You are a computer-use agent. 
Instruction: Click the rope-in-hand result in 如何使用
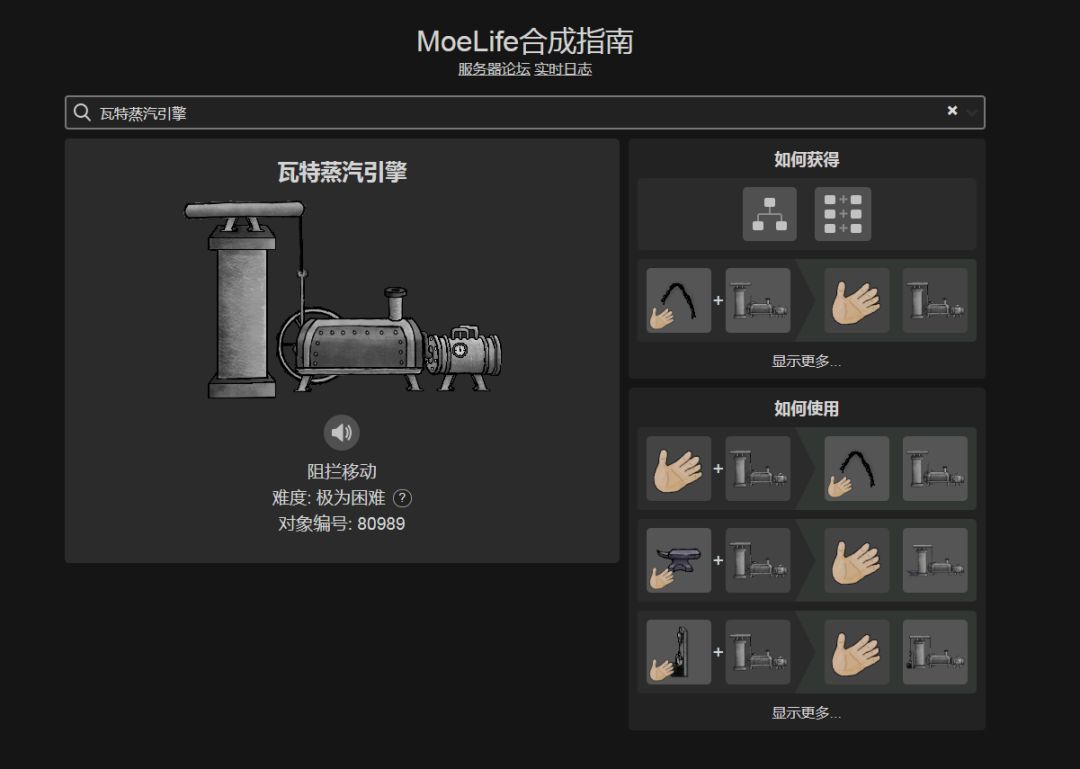(857, 469)
